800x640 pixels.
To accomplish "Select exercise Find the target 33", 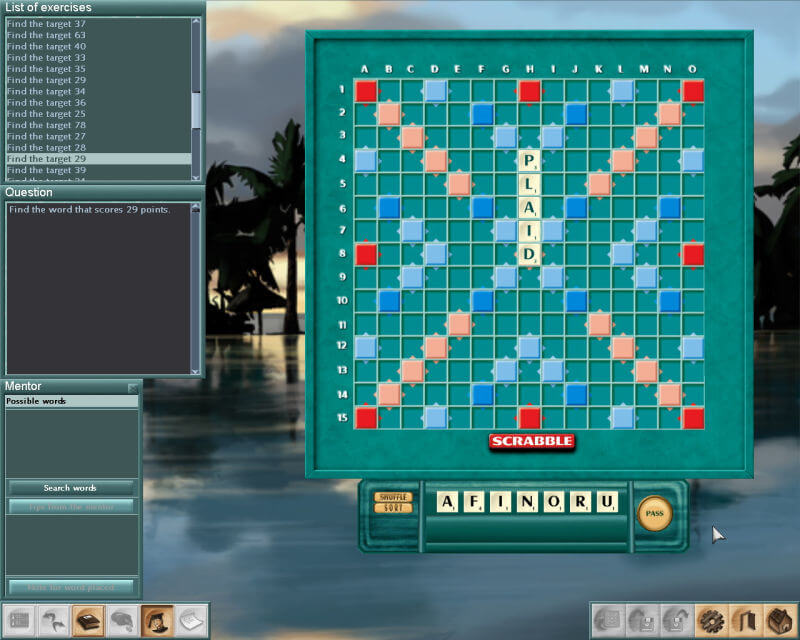I will 98,58.
